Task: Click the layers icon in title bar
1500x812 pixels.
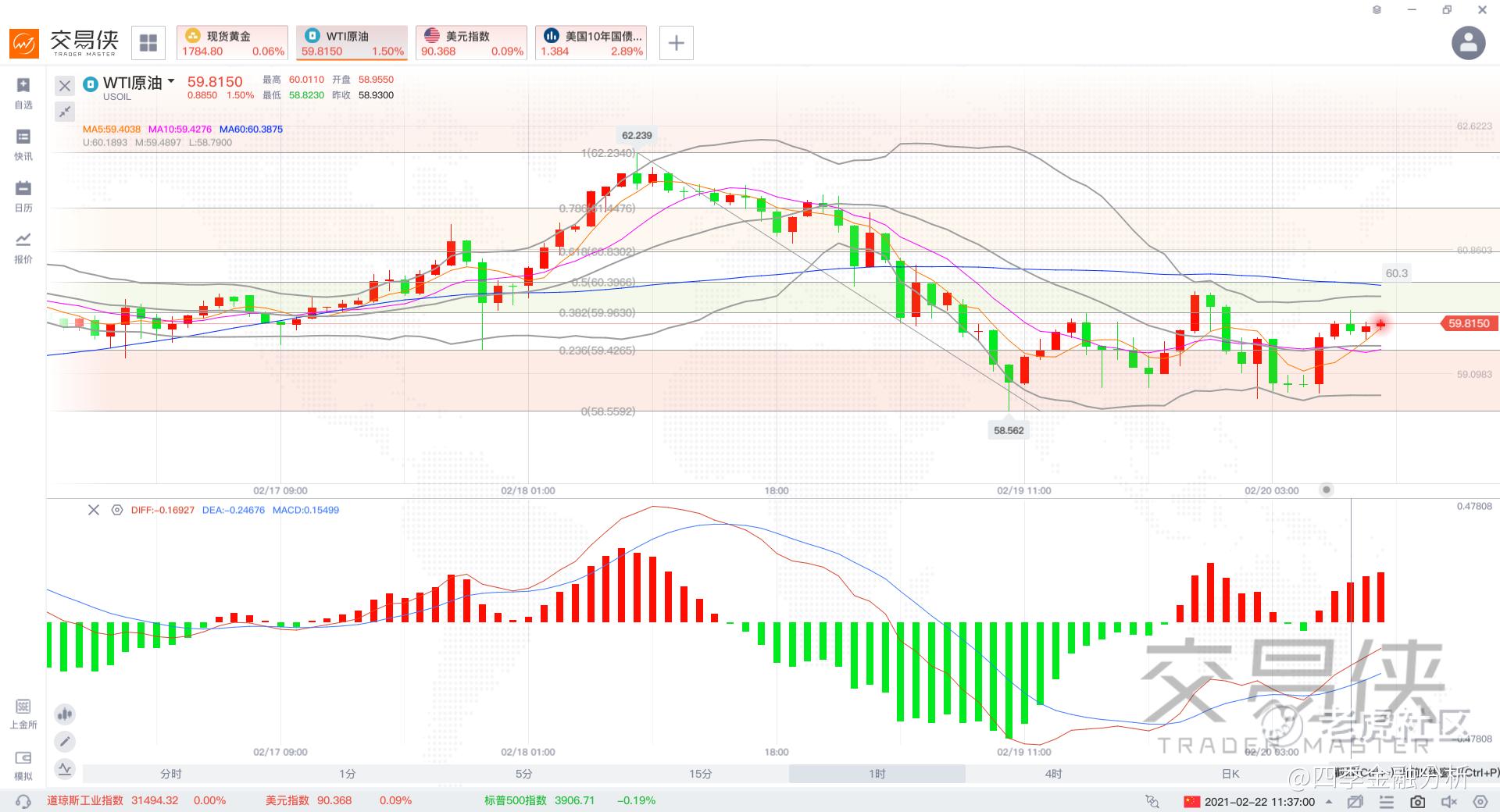Action: 1377,10
